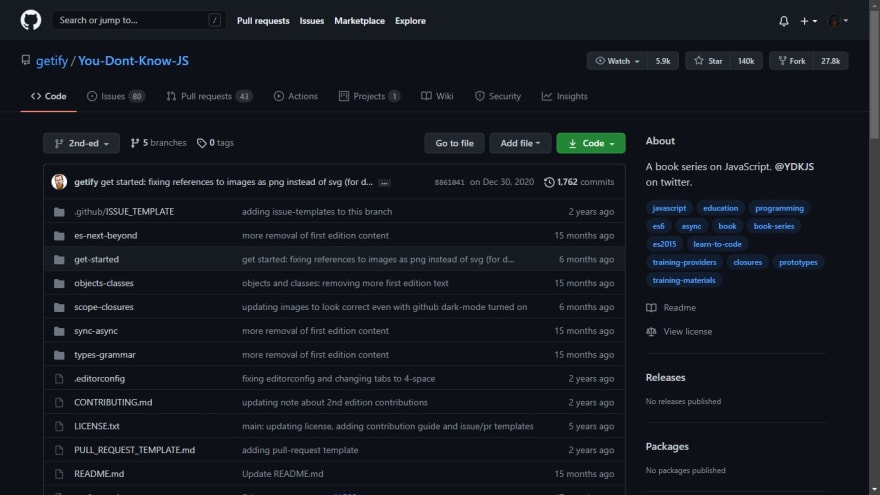Open the Watch dropdown

coord(617,61)
